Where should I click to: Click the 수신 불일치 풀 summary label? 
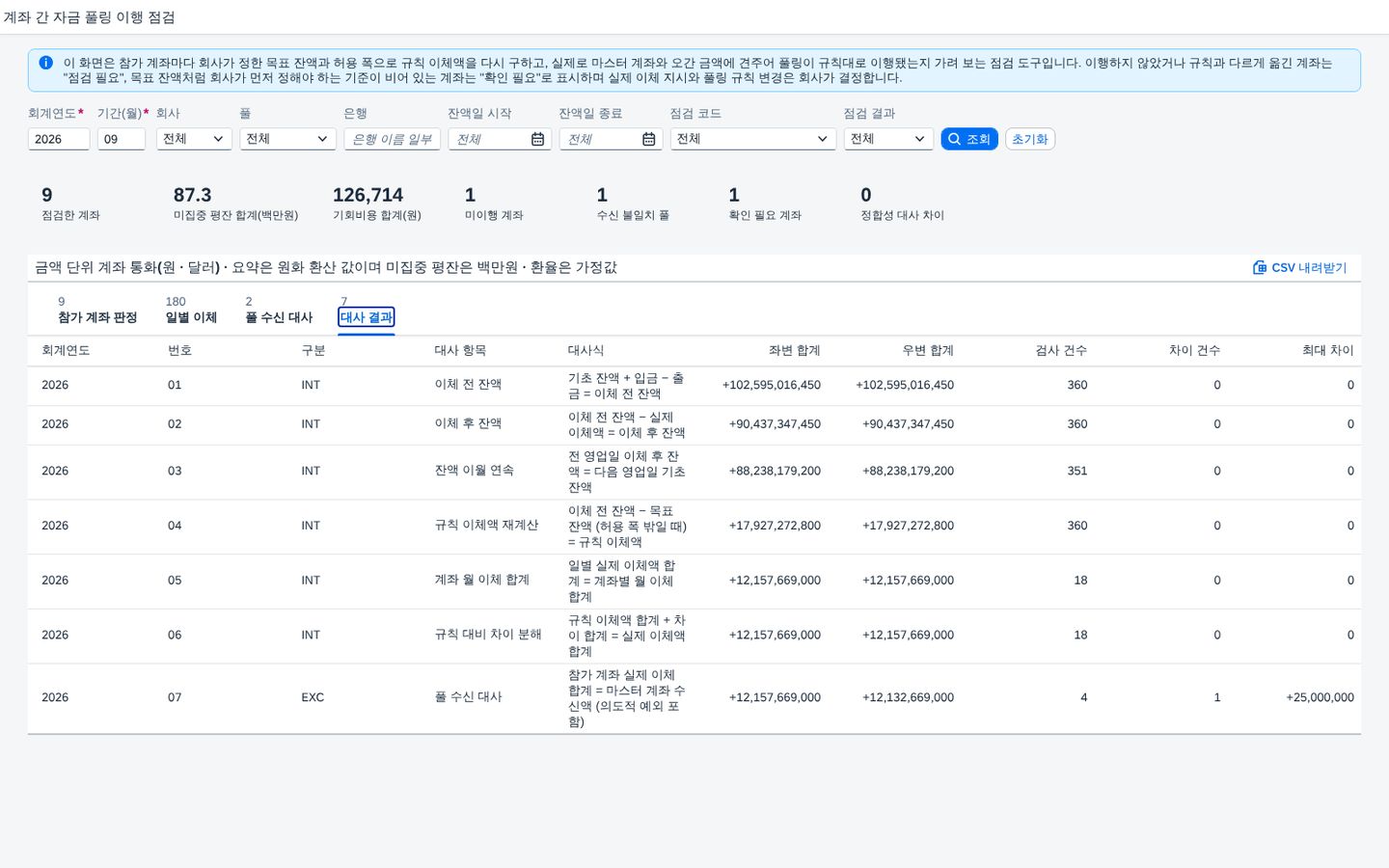[633, 215]
